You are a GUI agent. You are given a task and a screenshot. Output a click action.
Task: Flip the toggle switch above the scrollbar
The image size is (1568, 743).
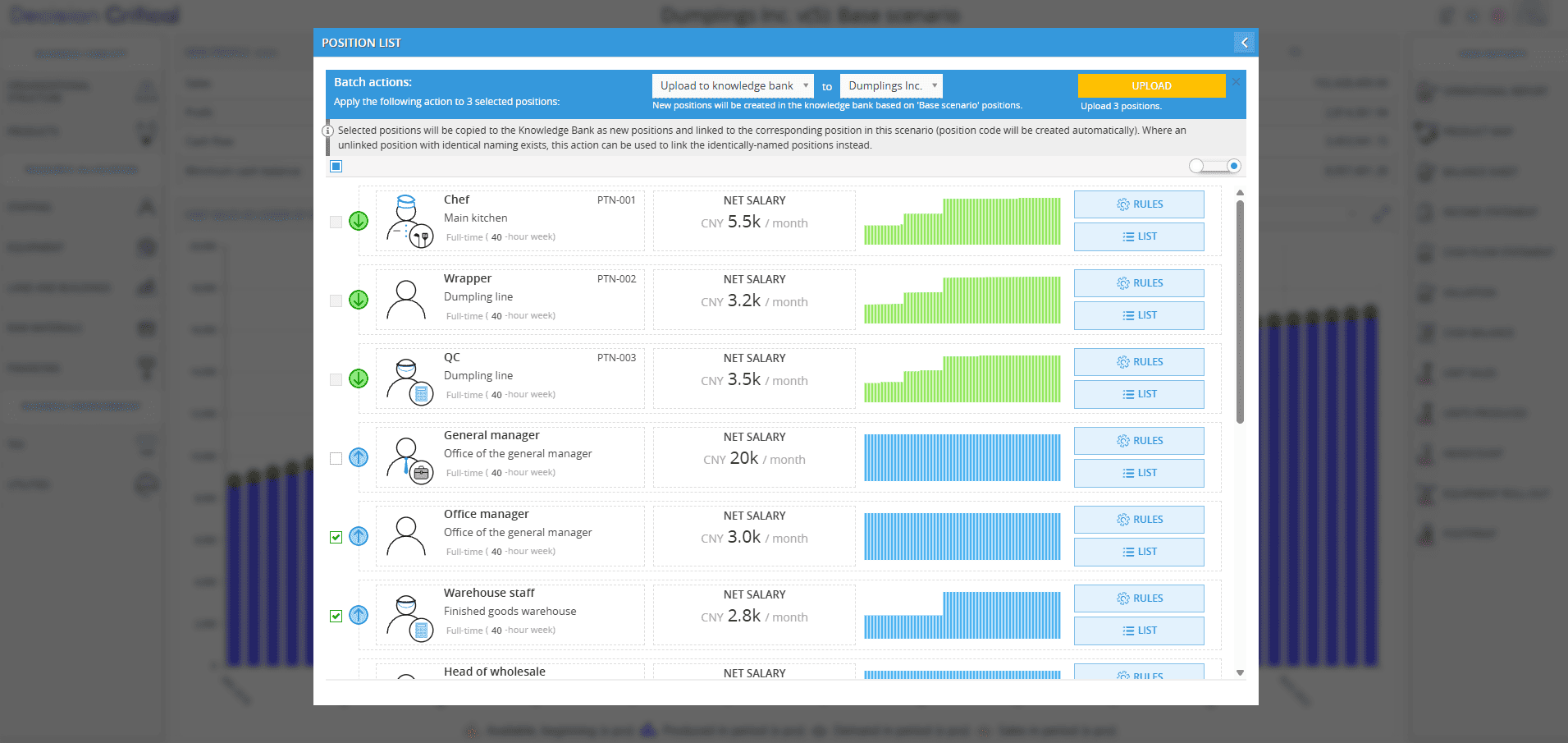(1214, 166)
